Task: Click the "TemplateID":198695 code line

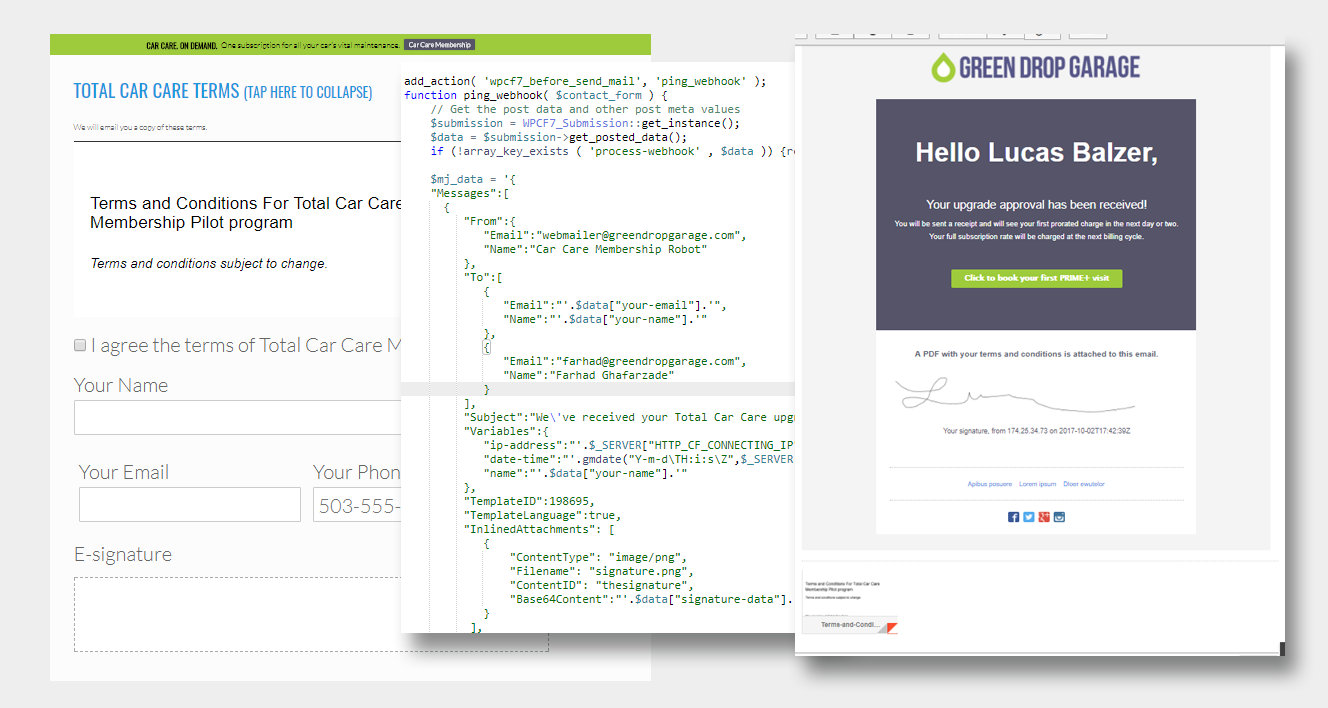Action: [531, 501]
